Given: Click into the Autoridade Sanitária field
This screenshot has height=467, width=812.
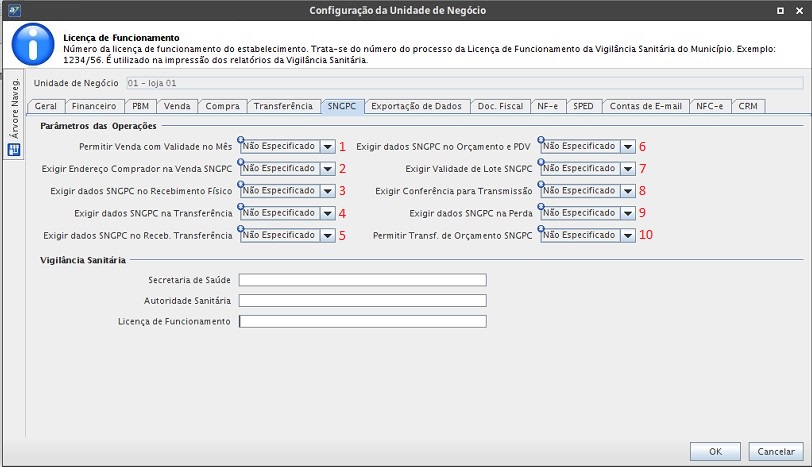Looking at the screenshot, I should 362,300.
